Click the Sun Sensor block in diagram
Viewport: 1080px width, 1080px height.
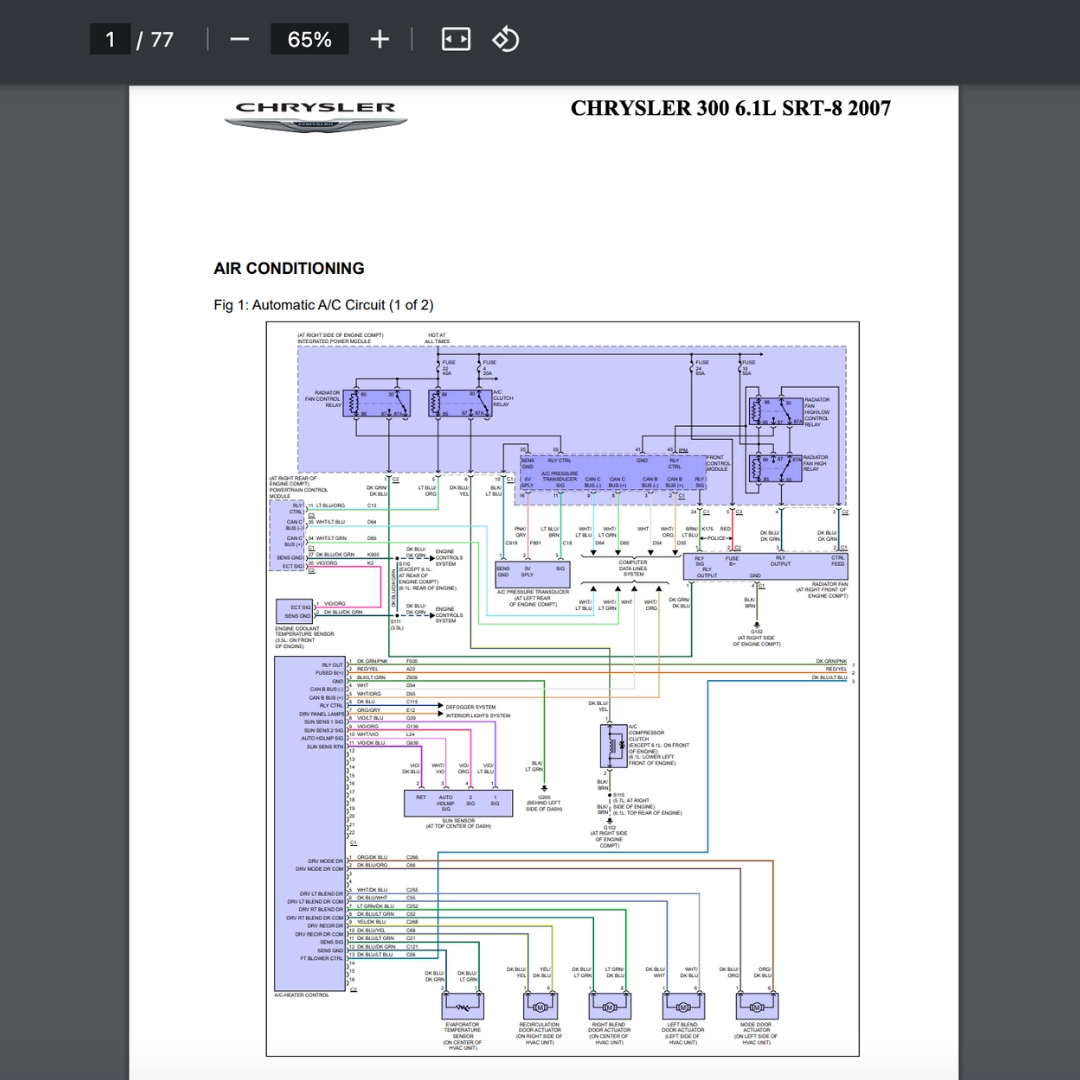click(x=458, y=802)
